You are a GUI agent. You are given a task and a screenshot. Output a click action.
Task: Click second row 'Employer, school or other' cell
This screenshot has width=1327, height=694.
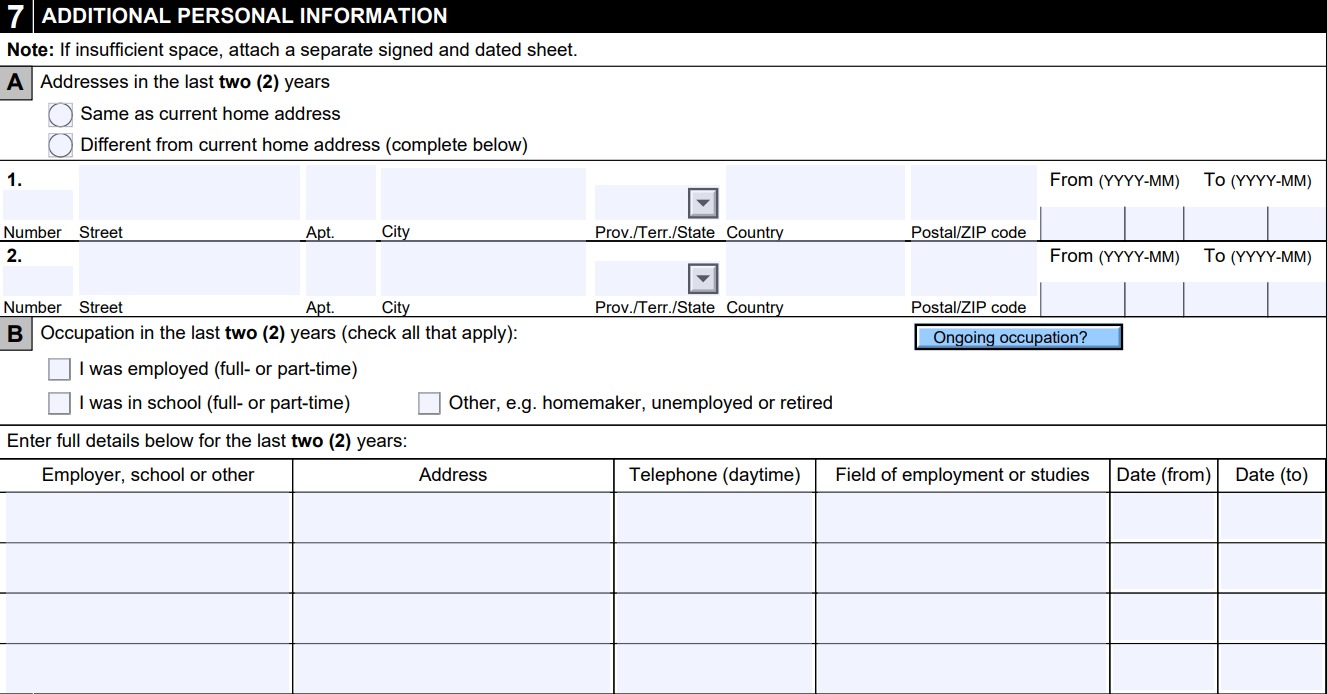148,568
